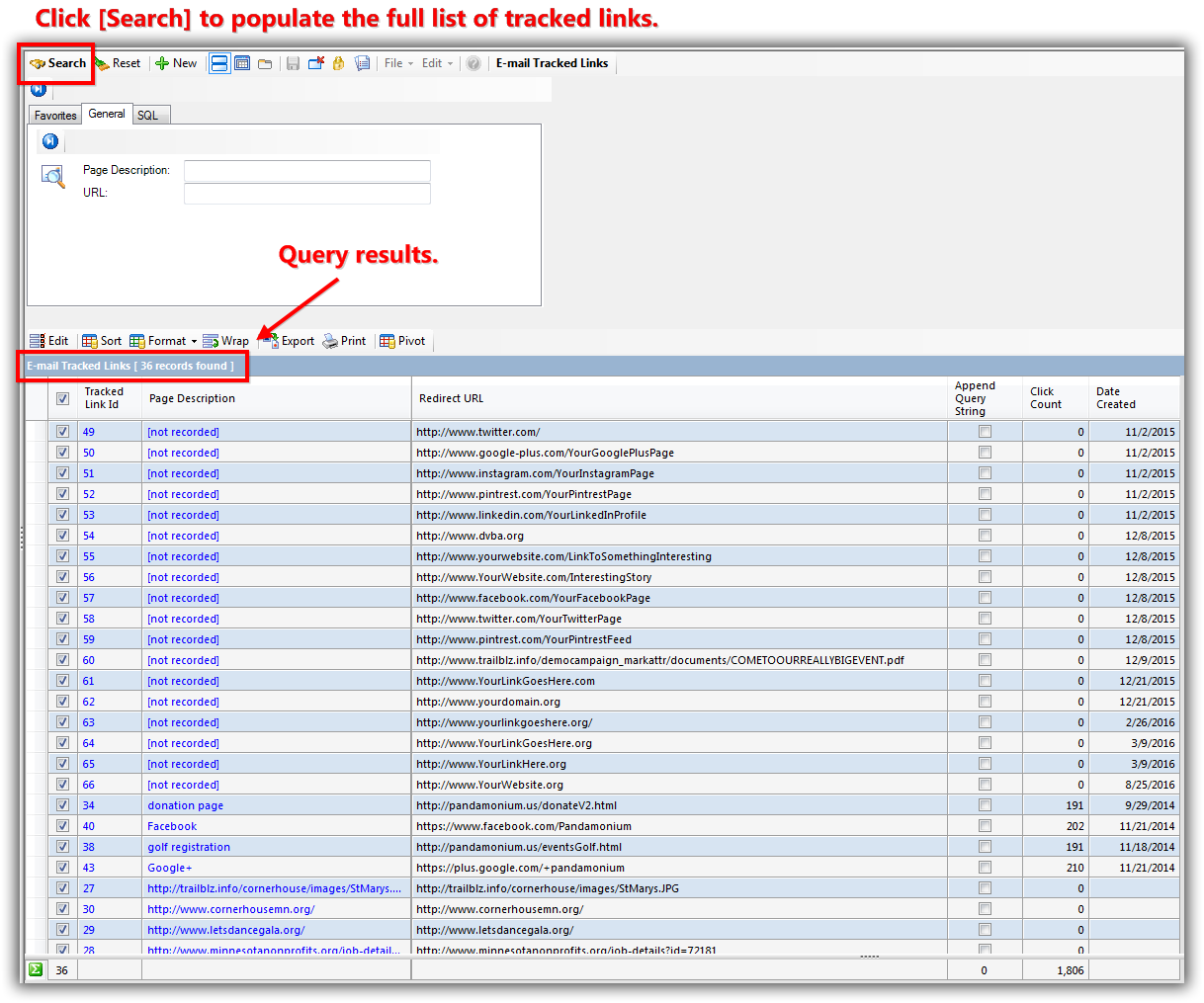The width and height of the screenshot is (1204, 1003).
Task: Click the Page Description input field
Action: tap(306, 170)
